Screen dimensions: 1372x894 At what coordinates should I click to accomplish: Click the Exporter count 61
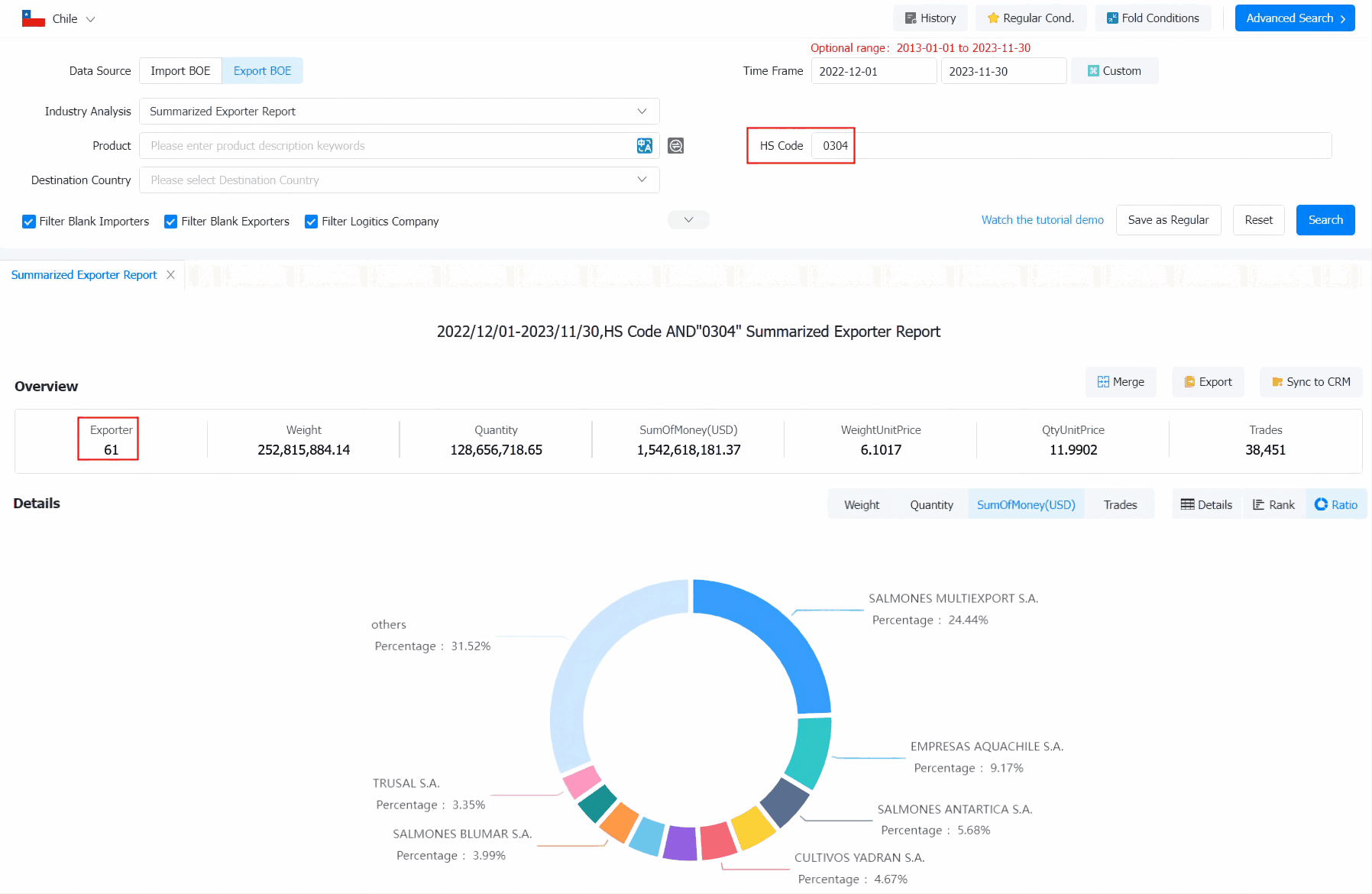pos(112,450)
